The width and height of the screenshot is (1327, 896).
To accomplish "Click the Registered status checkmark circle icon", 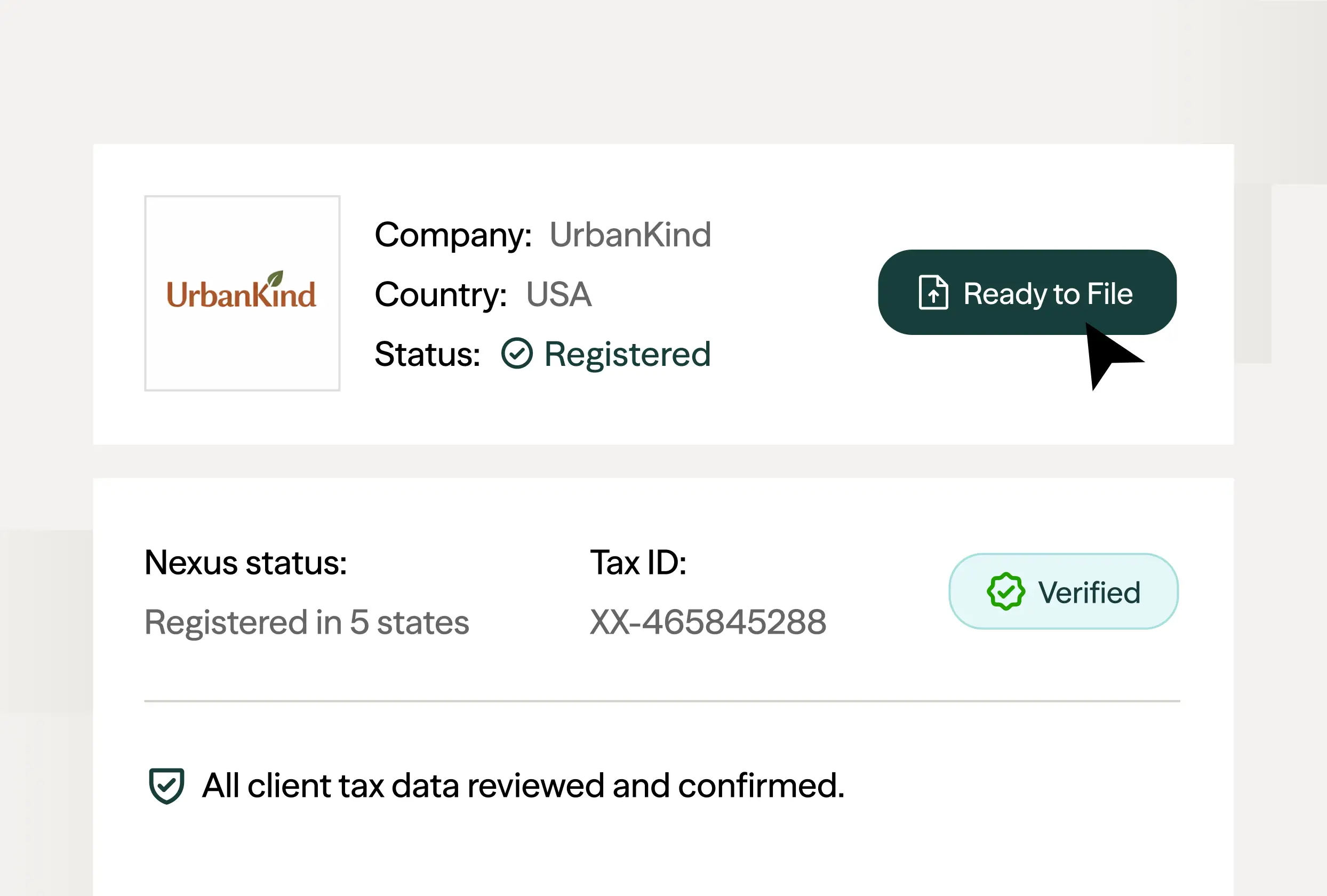I will coord(517,354).
